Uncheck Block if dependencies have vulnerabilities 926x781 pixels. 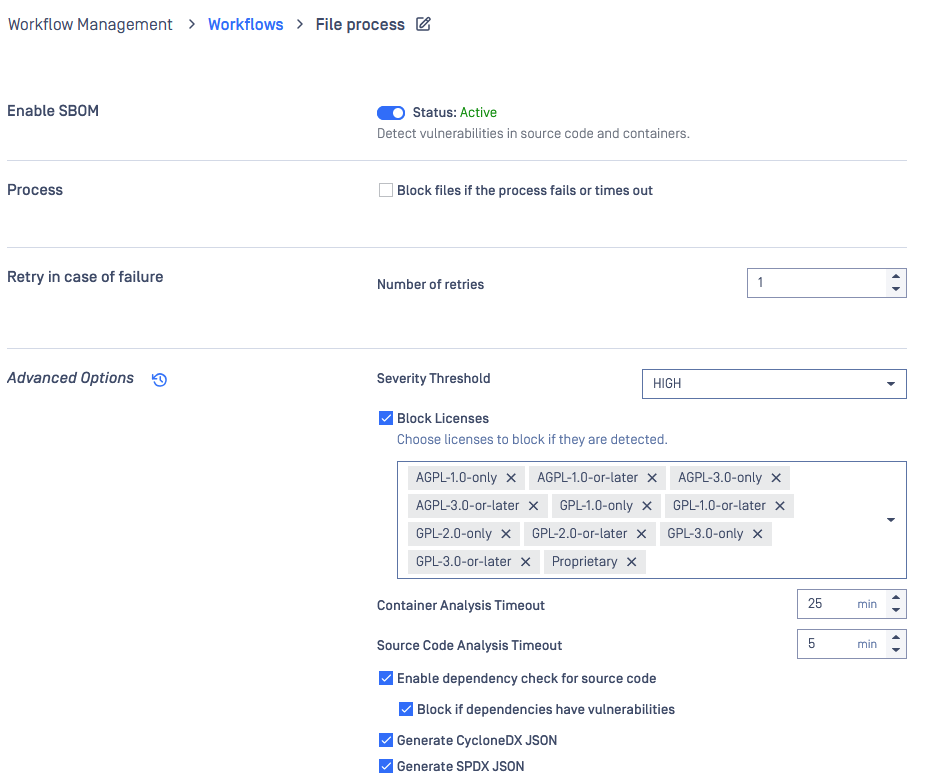point(406,709)
